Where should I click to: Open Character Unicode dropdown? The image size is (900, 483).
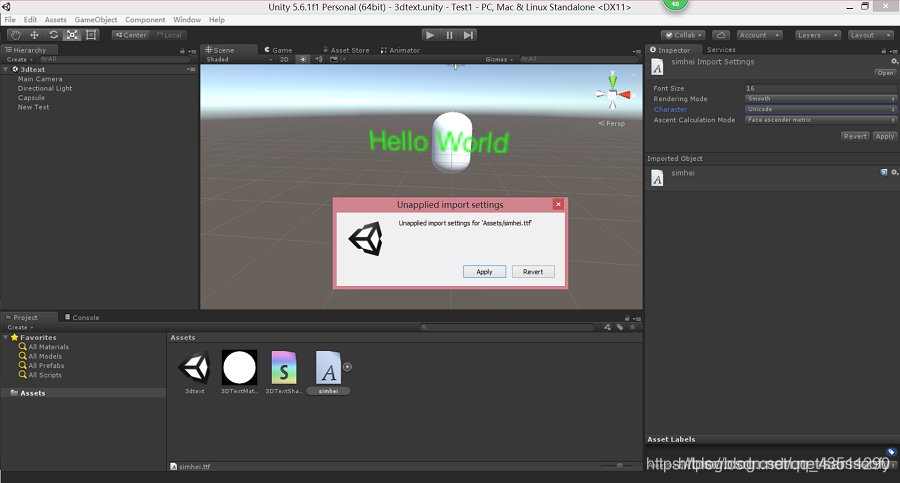(x=820, y=109)
